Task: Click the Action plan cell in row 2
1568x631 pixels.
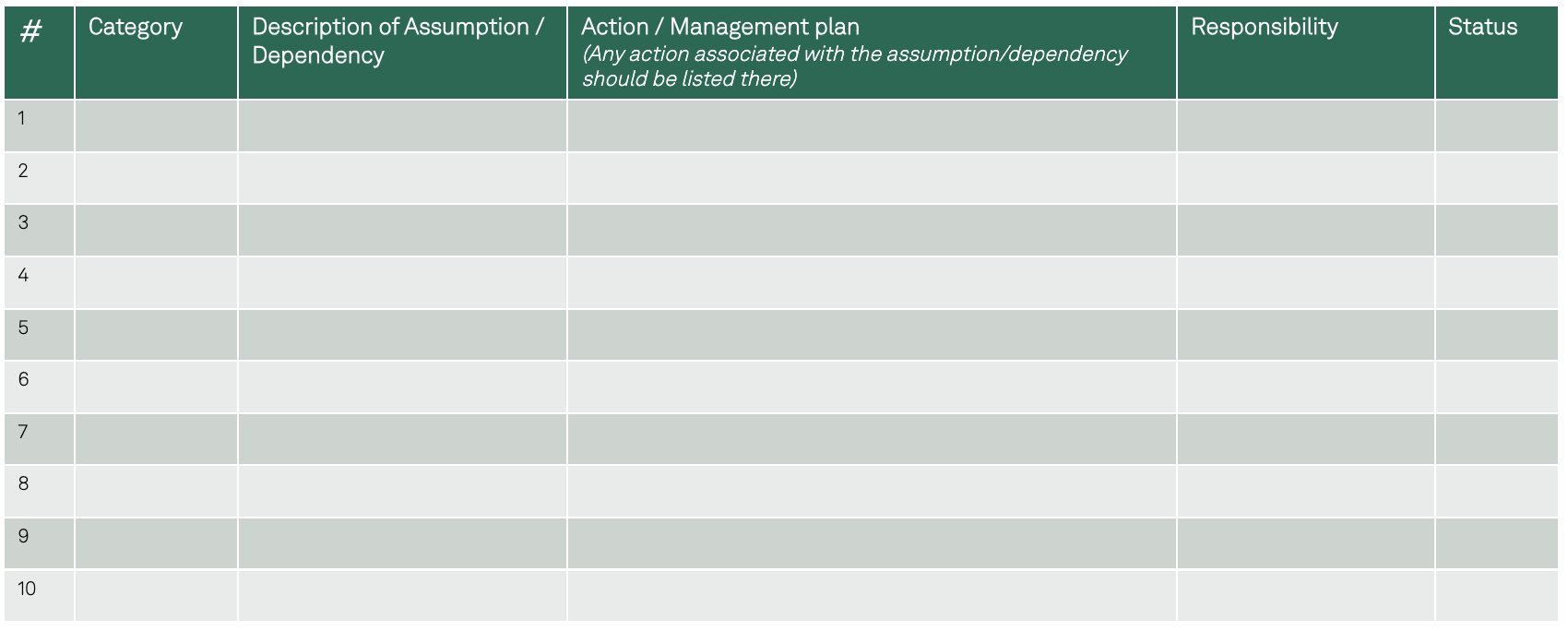Action: [x=871, y=178]
